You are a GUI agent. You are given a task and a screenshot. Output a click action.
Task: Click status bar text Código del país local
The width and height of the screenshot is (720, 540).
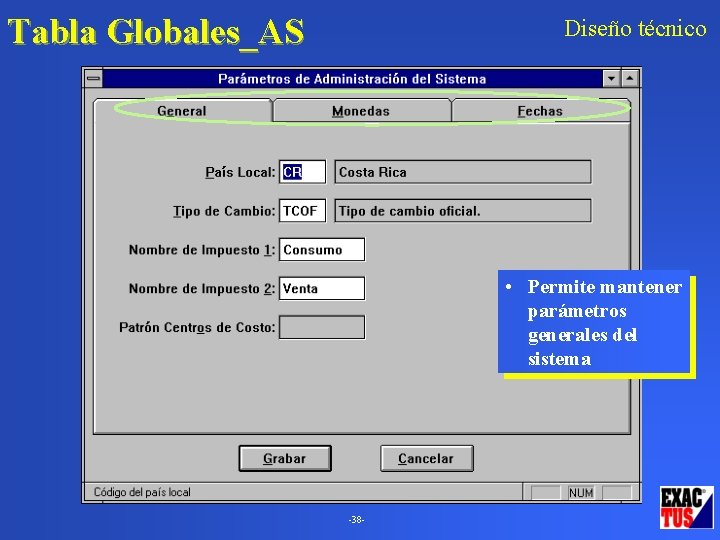142,492
